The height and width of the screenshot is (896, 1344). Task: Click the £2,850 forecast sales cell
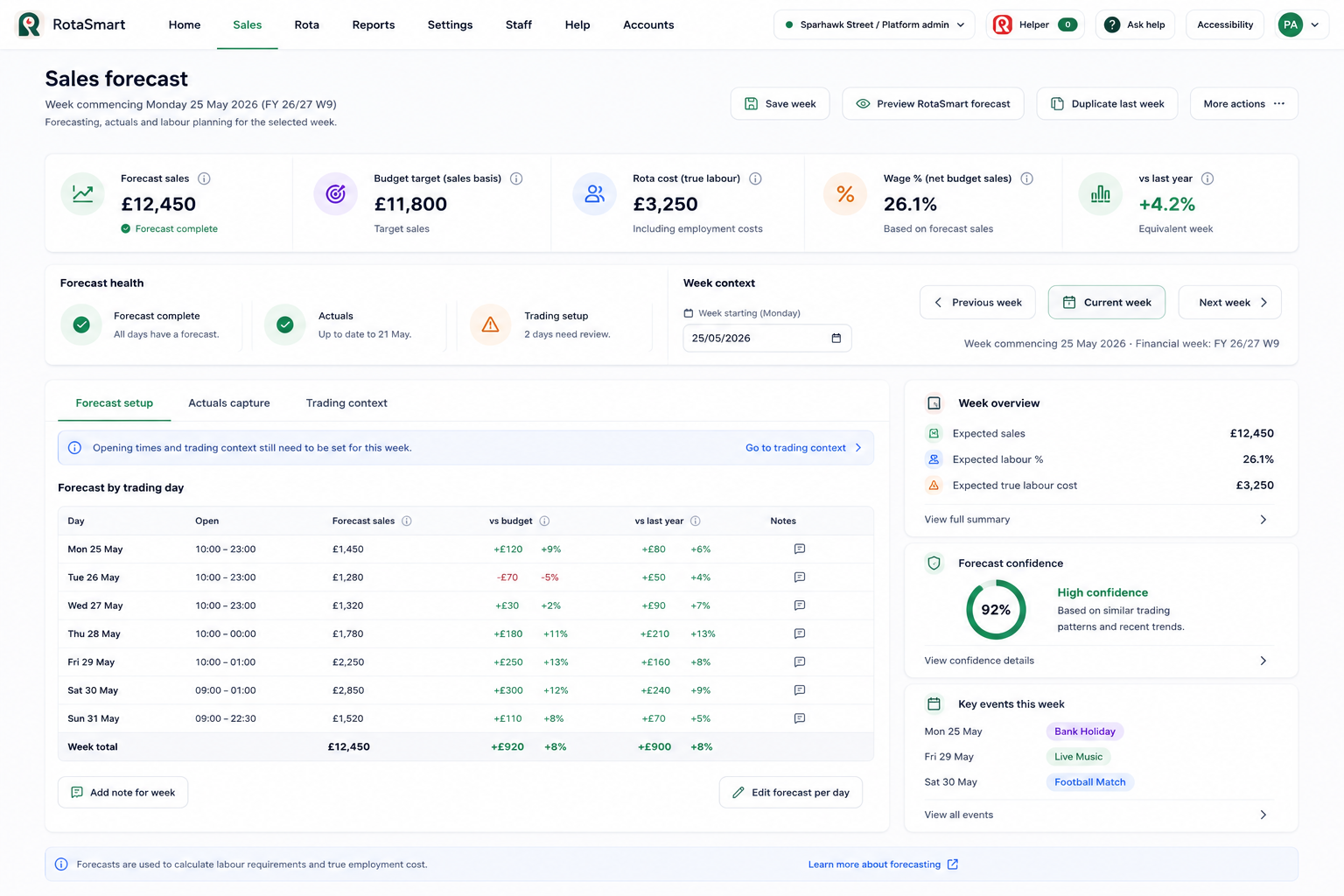pyautogui.click(x=348, y=690)
